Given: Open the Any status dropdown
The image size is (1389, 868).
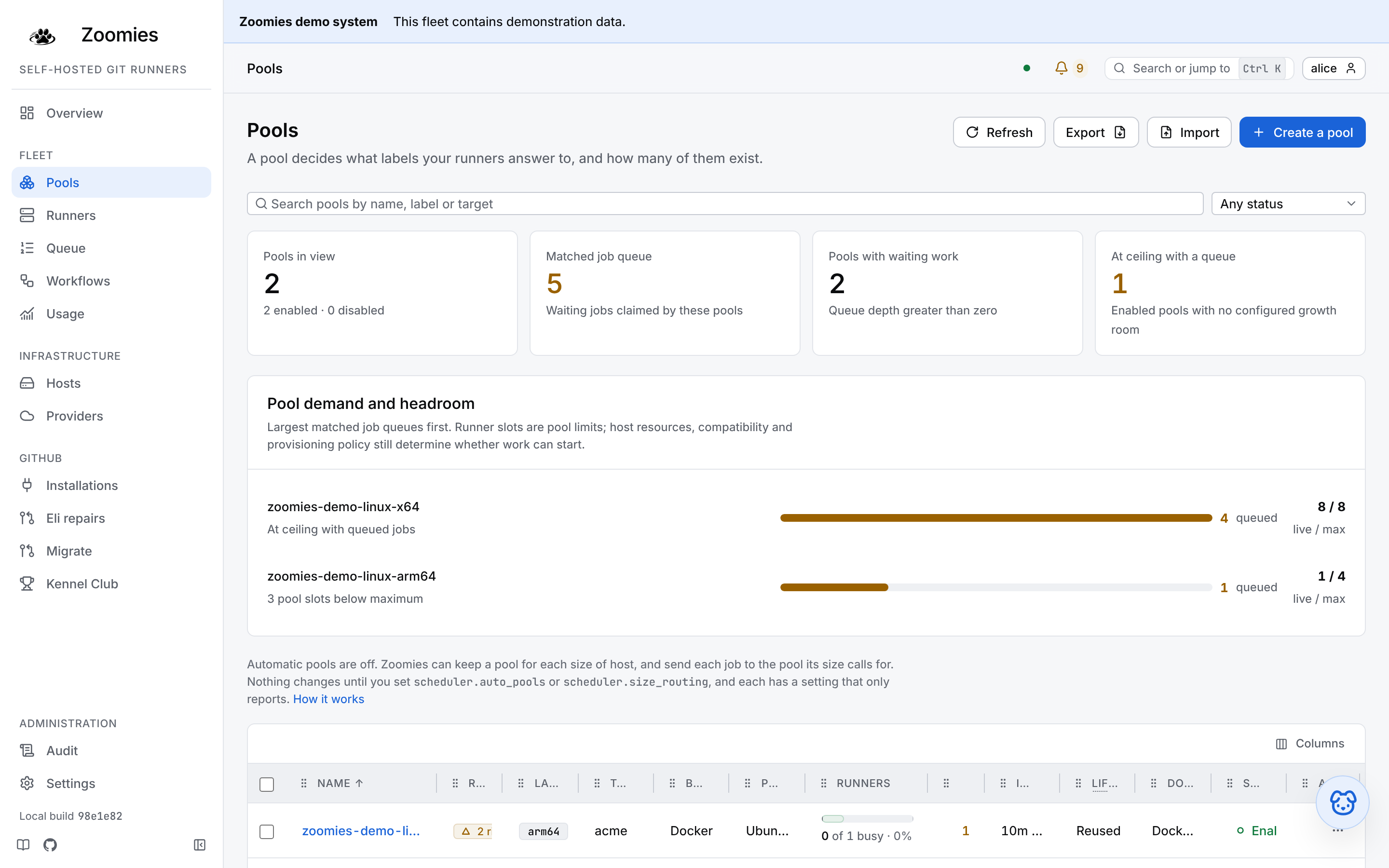Looking at the screenshot, I should click(1288, 204).
